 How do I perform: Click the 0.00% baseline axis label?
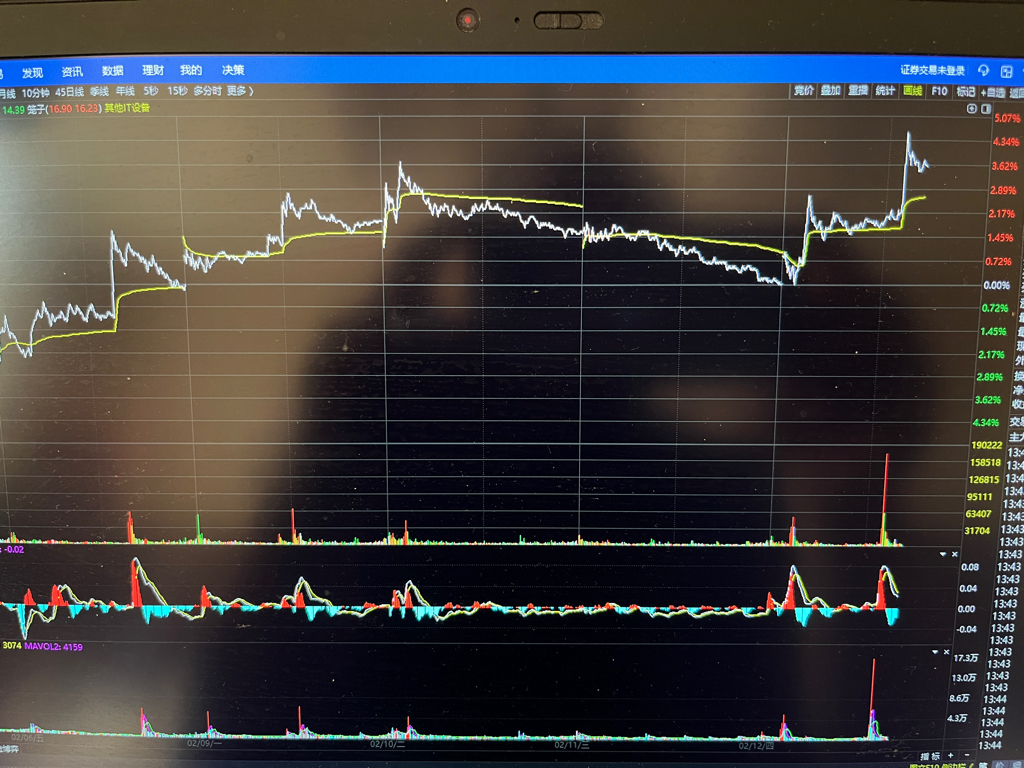997,285
